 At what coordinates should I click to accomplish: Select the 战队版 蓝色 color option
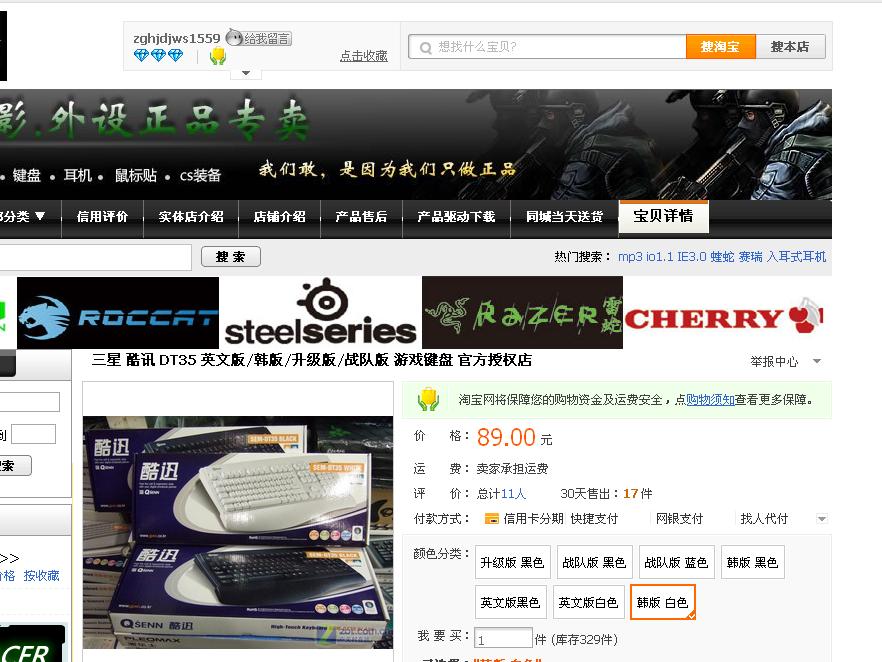coord(676,562)
